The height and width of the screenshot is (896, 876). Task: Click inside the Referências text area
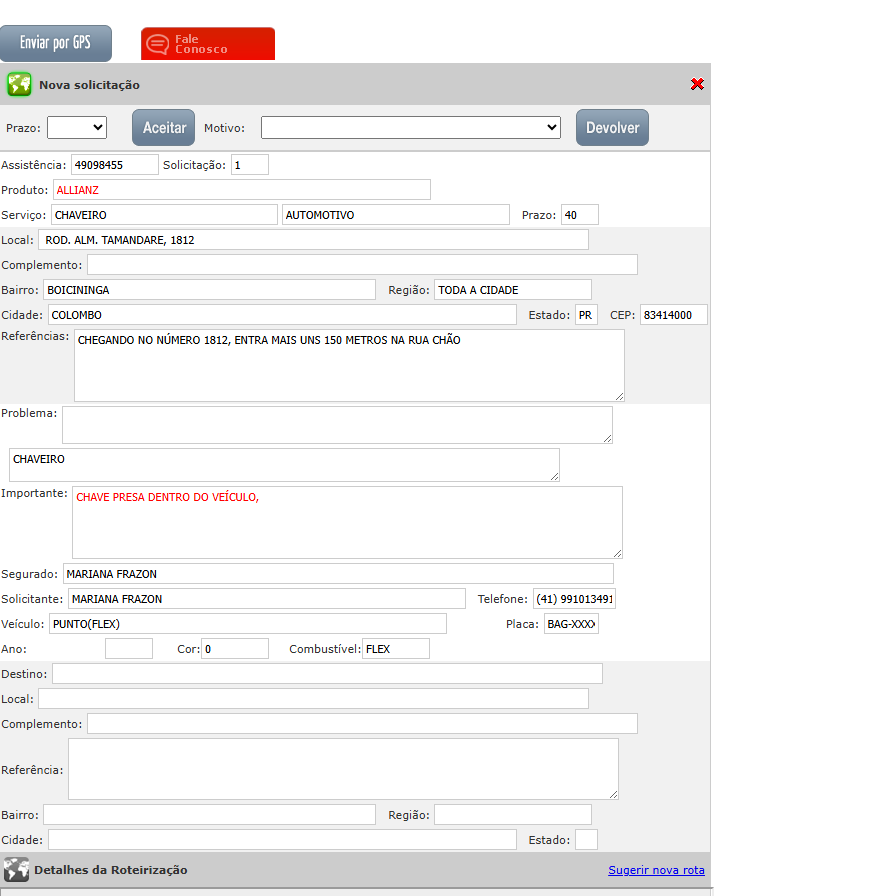[x=349, y=366]
